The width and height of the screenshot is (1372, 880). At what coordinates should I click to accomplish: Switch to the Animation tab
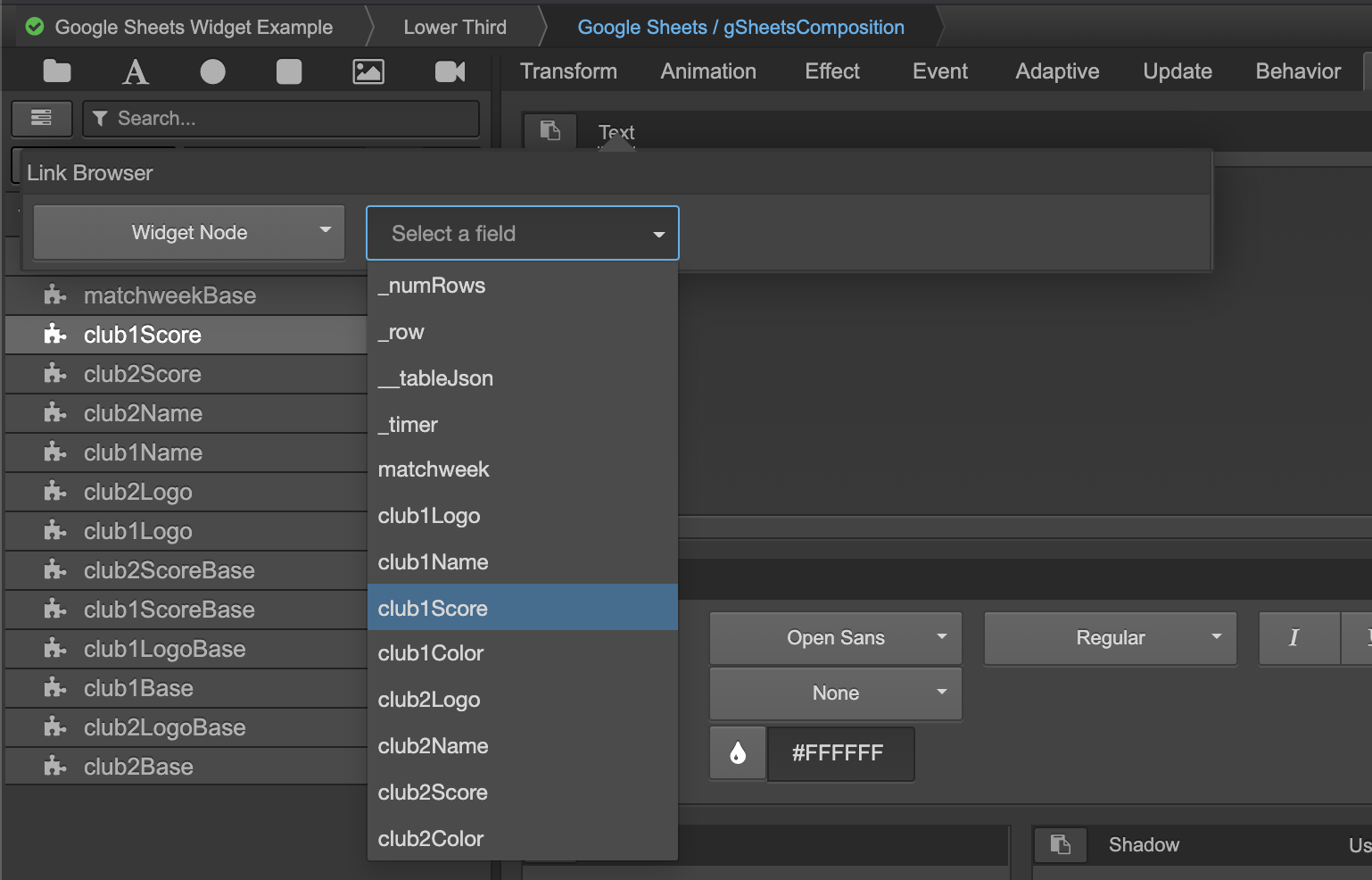click(x=708, y=71)
